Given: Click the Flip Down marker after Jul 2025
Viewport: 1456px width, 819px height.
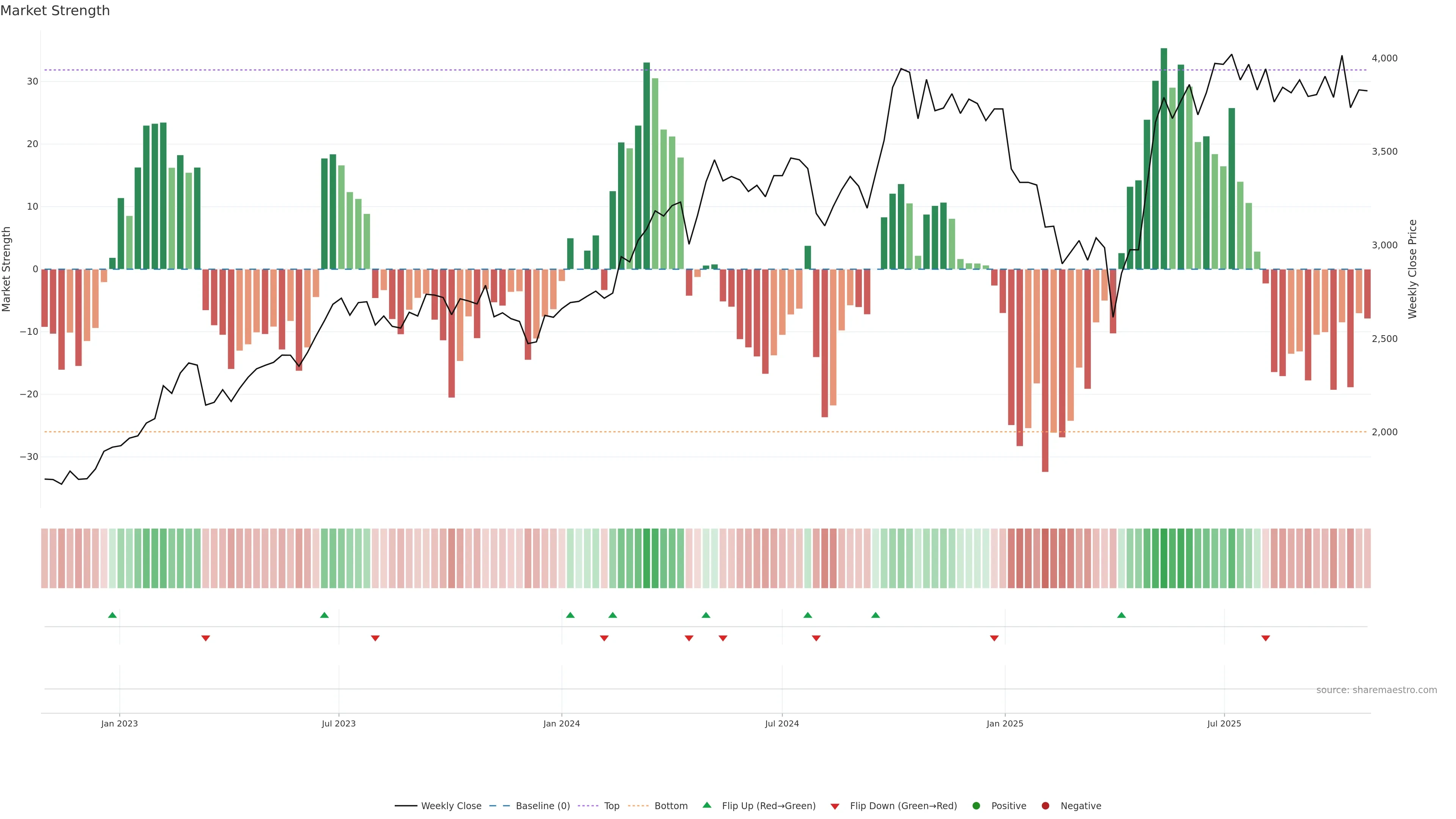Looking at the screenshot, I should coord(1266,638).
